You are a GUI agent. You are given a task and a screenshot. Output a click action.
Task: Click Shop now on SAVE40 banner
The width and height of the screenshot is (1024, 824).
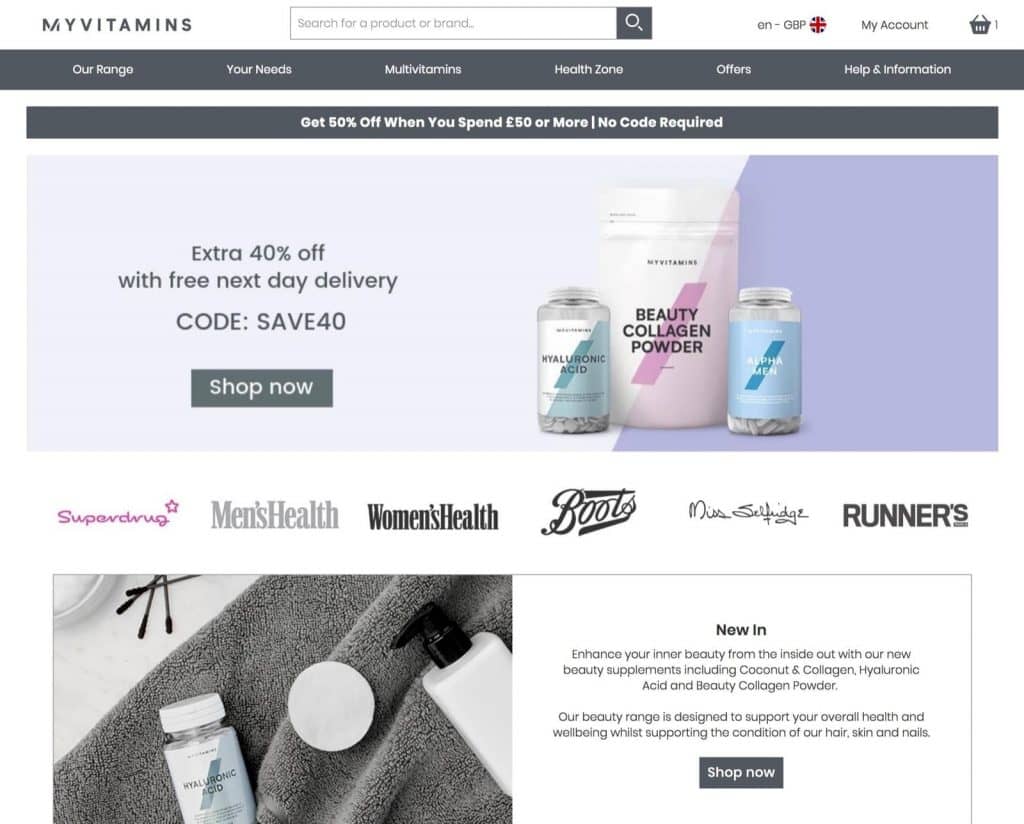(262, 388)
